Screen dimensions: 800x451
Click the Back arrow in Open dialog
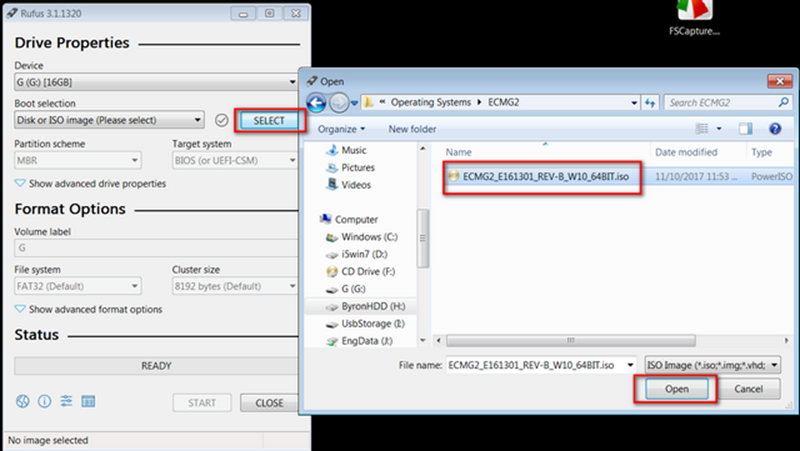(x=316, y=103)
